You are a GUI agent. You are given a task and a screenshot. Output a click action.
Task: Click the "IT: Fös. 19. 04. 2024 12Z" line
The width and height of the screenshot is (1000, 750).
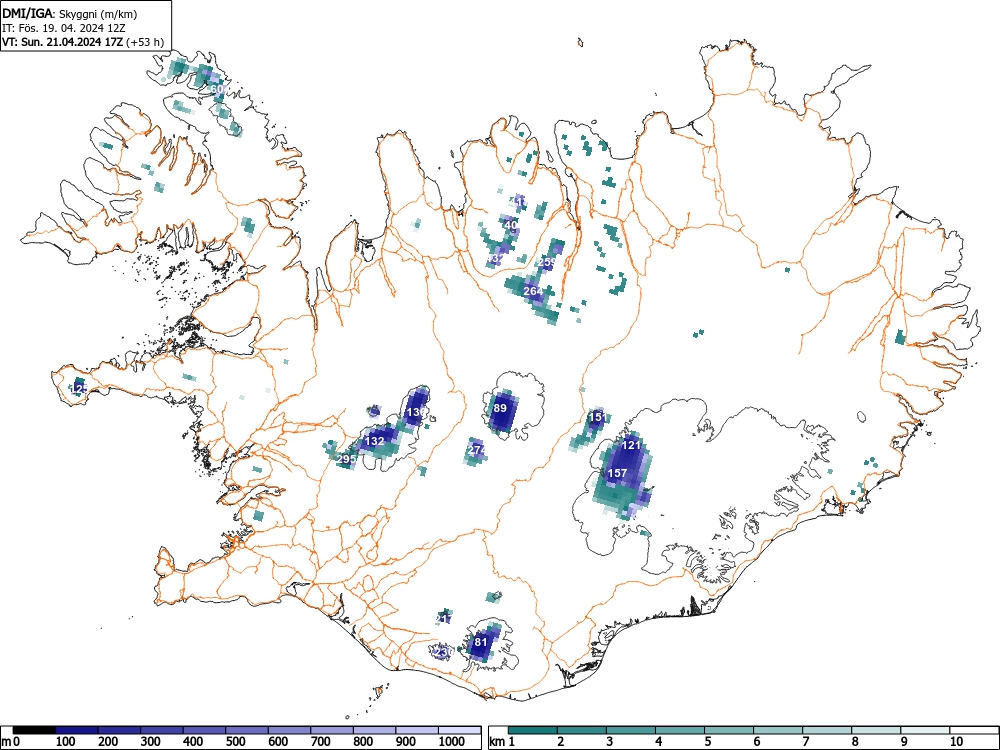[63, 28]
